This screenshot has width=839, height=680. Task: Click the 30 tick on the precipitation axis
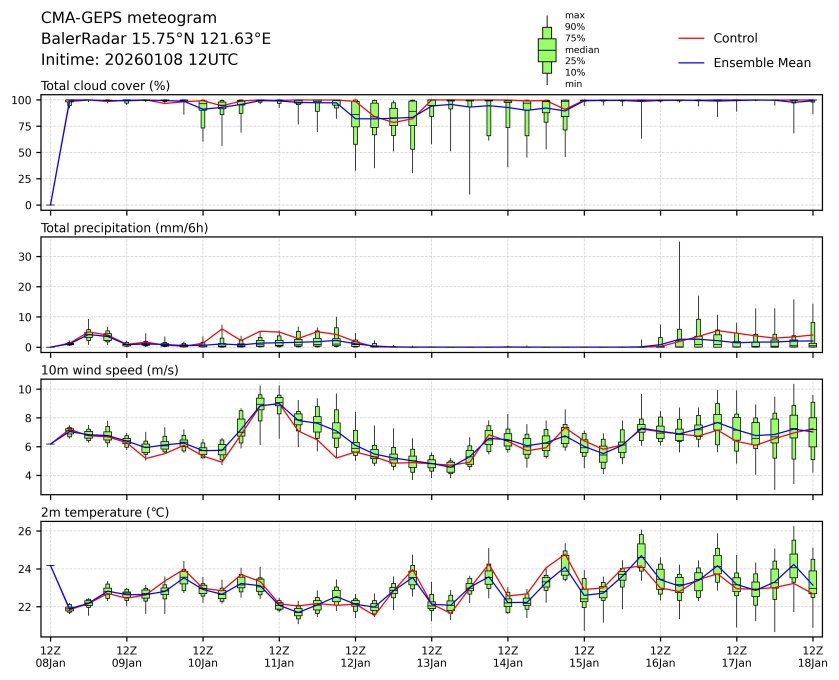(x=29, y=256)
